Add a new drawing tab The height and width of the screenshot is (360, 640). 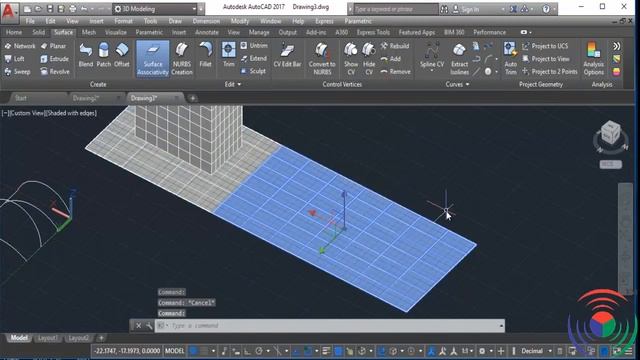[x=193, y=98]
